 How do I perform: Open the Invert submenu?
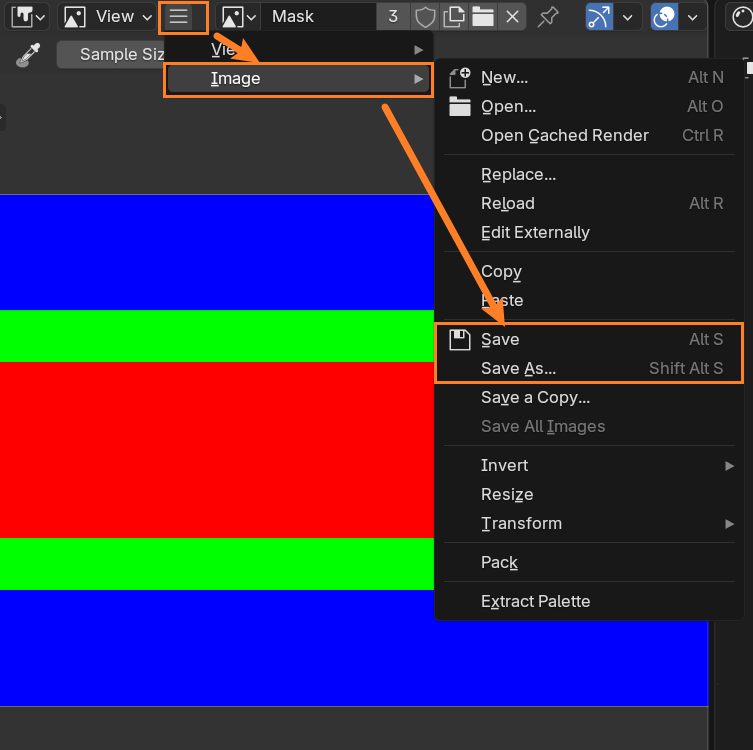click(505, 465)
